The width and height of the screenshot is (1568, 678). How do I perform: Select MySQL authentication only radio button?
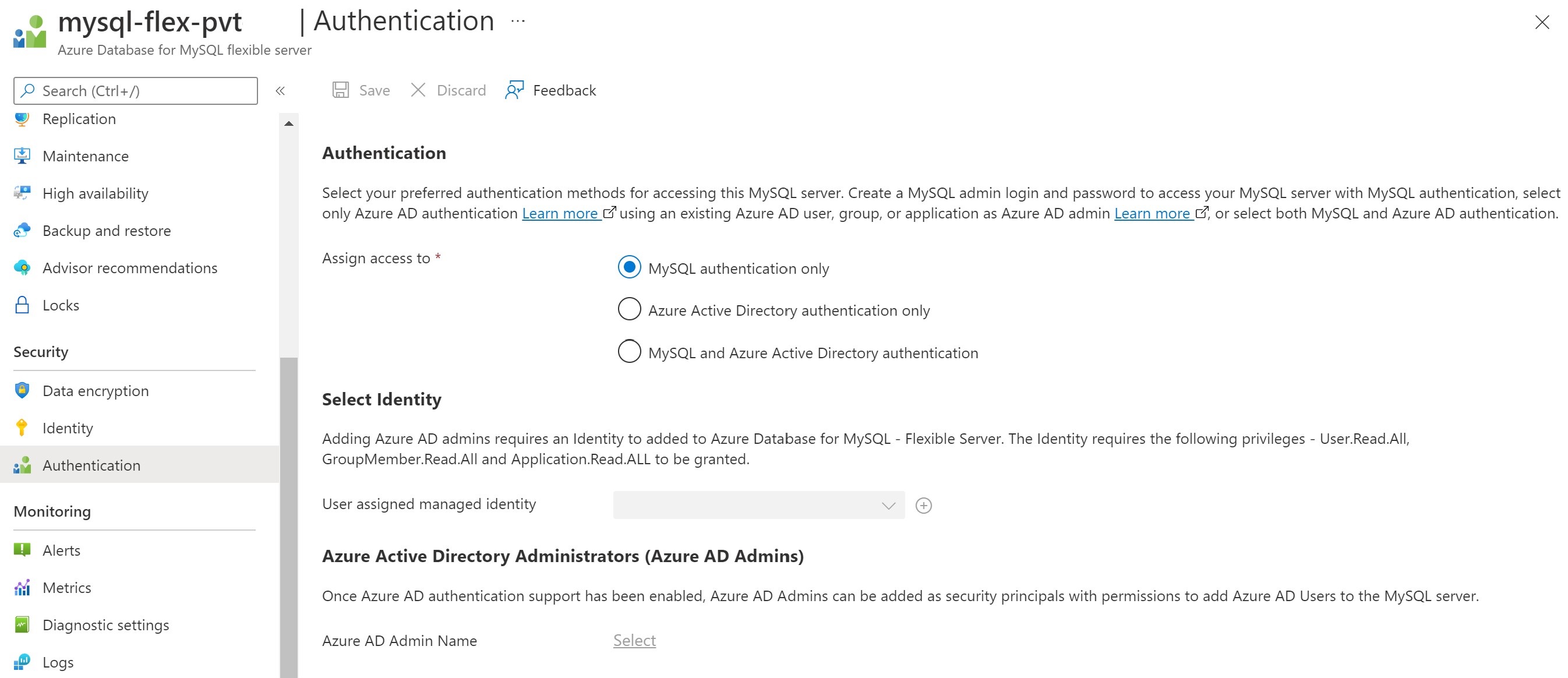click(x=627, y=268)
